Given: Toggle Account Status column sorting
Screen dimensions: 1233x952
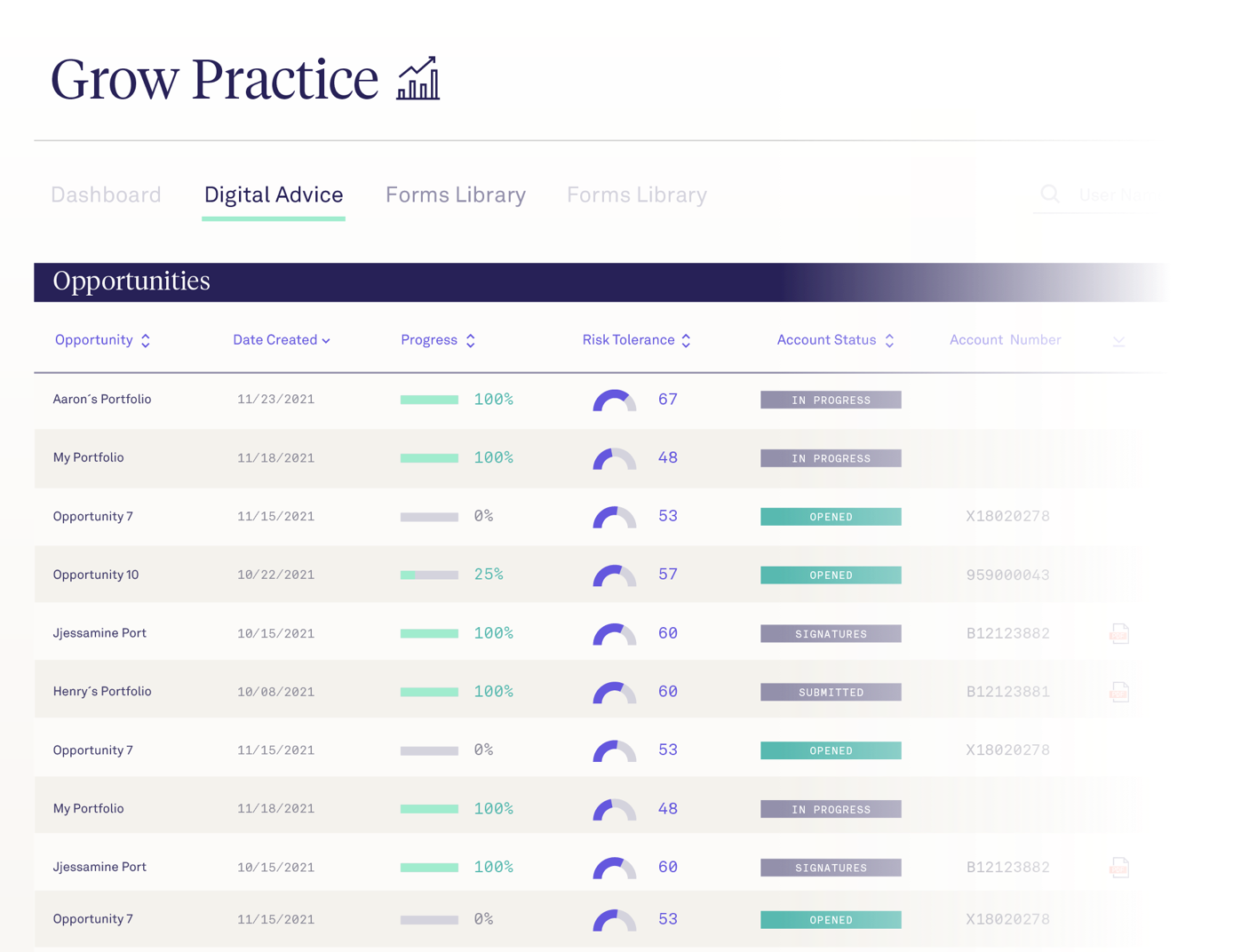Looking at the screenshot, I should [x=889, y=340].
